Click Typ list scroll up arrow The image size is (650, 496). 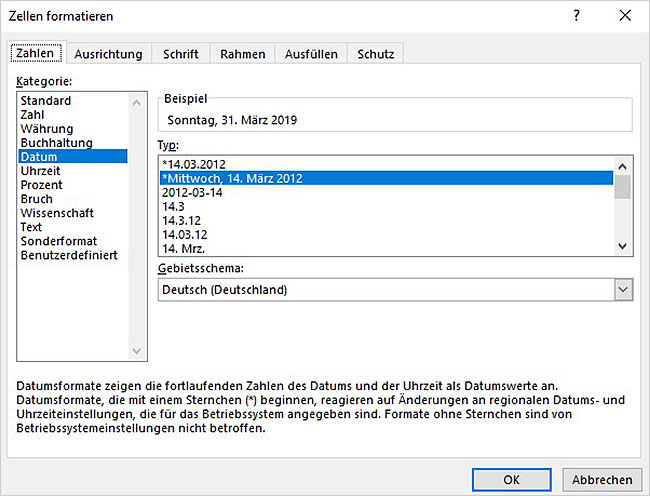coord(622,167)
